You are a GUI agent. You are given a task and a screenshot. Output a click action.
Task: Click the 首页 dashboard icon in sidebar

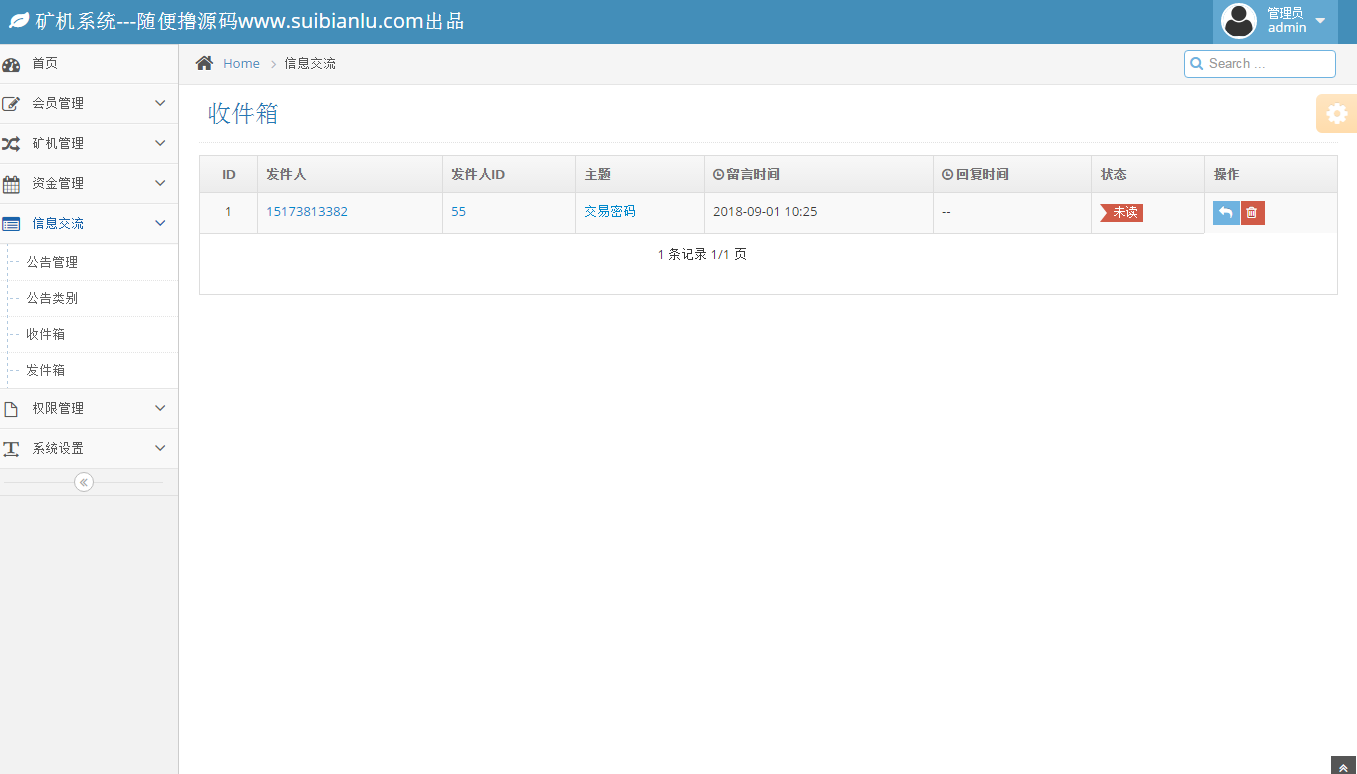coord(11,64)
